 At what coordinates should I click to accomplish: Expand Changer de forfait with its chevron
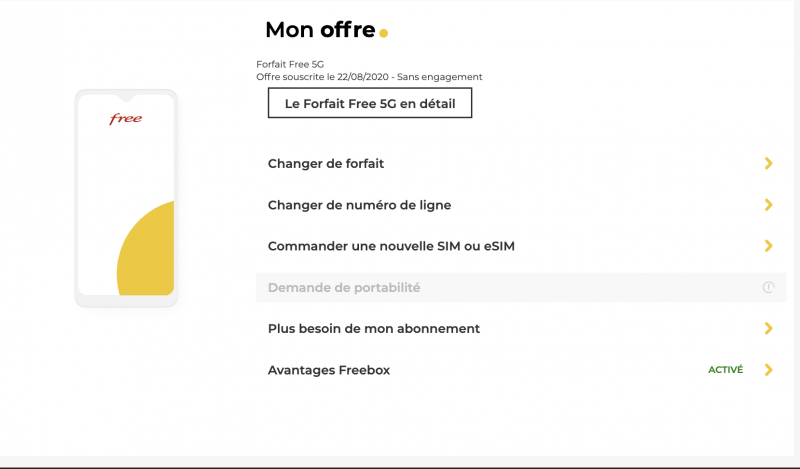[x=768, y=163]
